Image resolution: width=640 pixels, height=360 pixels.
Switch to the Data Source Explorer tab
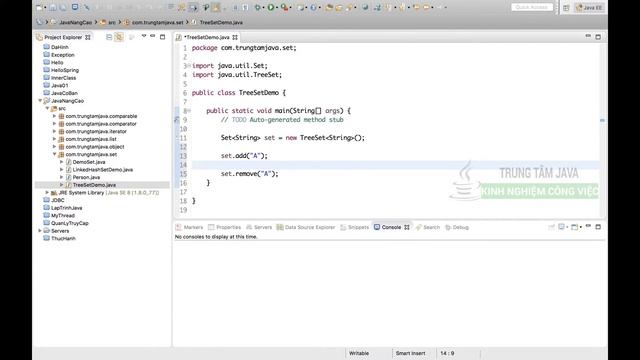click(306, 227)
